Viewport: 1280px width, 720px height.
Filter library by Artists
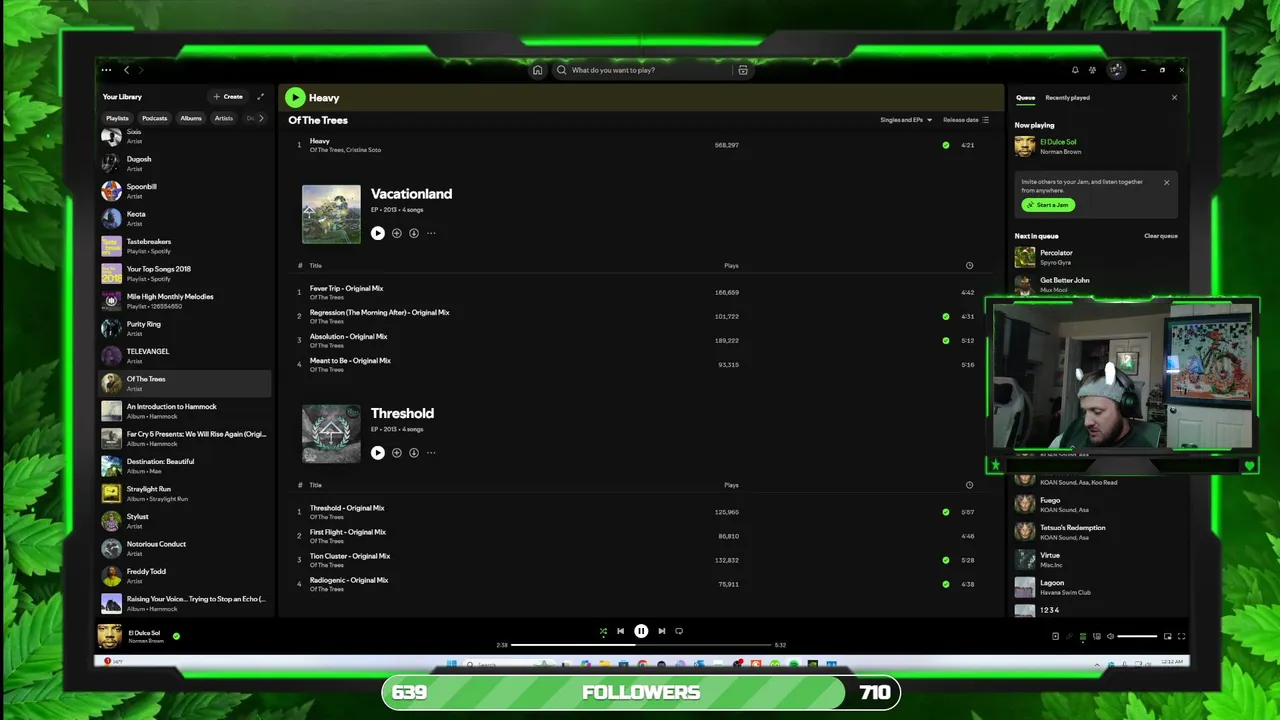coord(224,118)
